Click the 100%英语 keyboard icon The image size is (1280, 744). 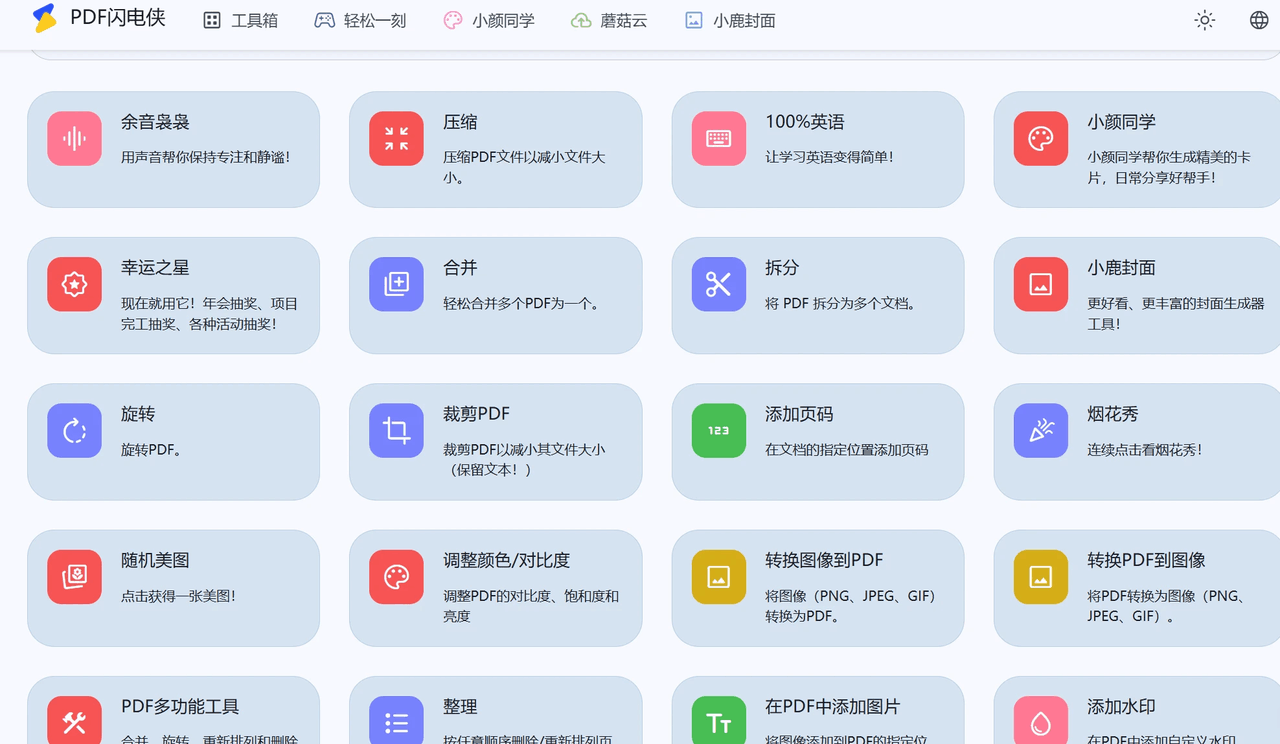pyautogui.click(x=719, y=138)
